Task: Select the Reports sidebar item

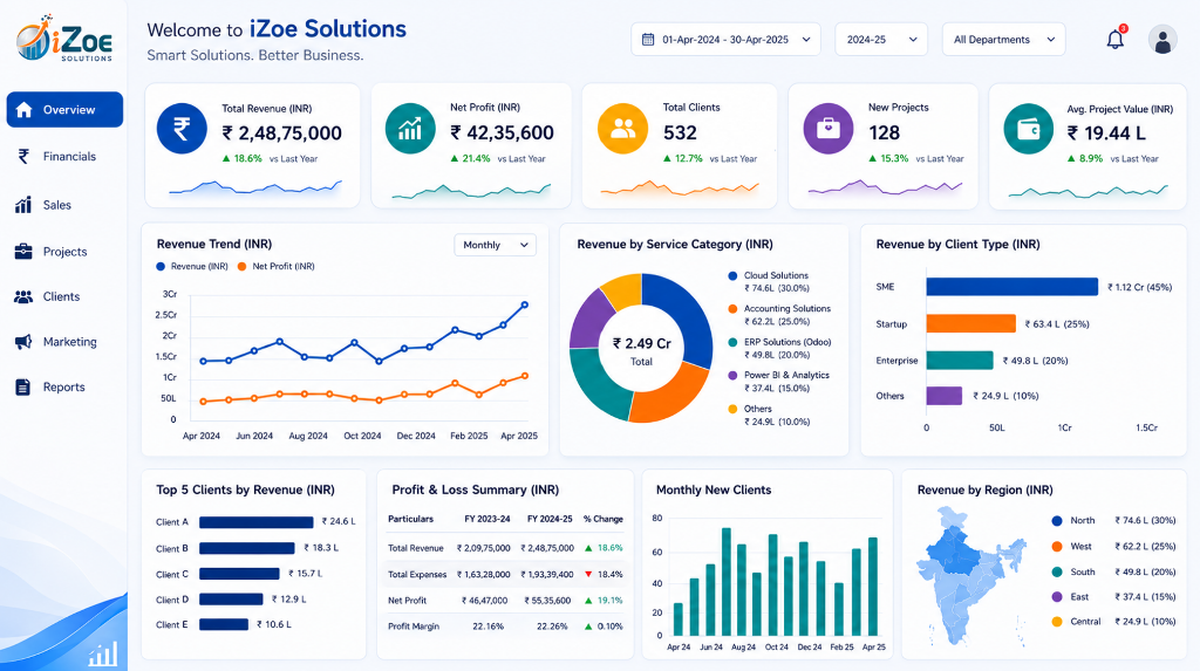Action: pos(65,387)
